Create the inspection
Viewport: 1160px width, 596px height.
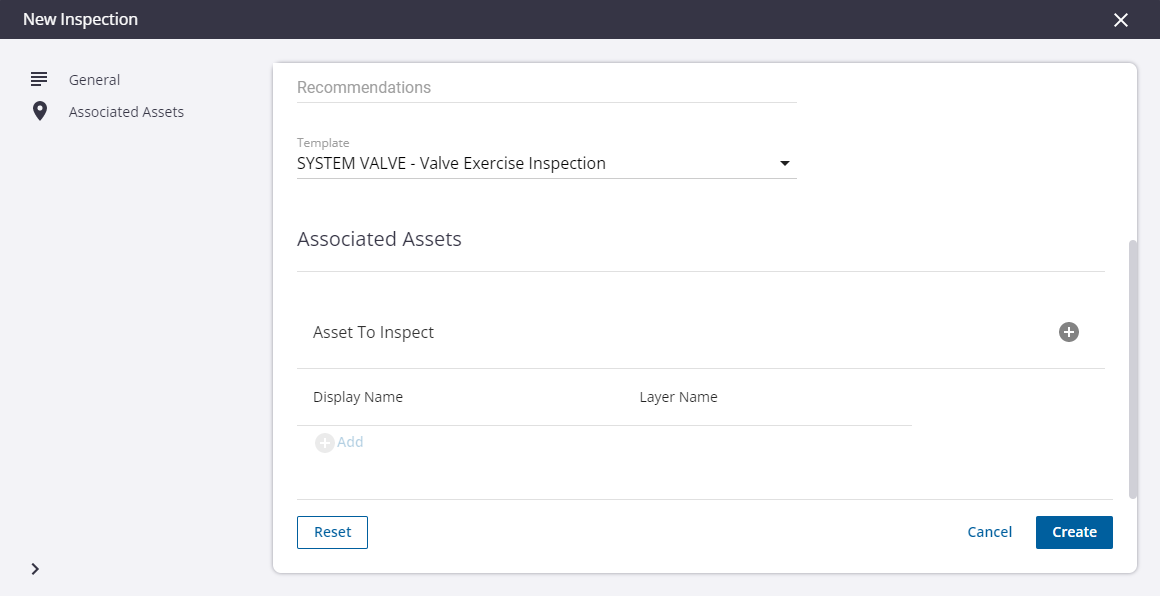[x=1074, y=532]
